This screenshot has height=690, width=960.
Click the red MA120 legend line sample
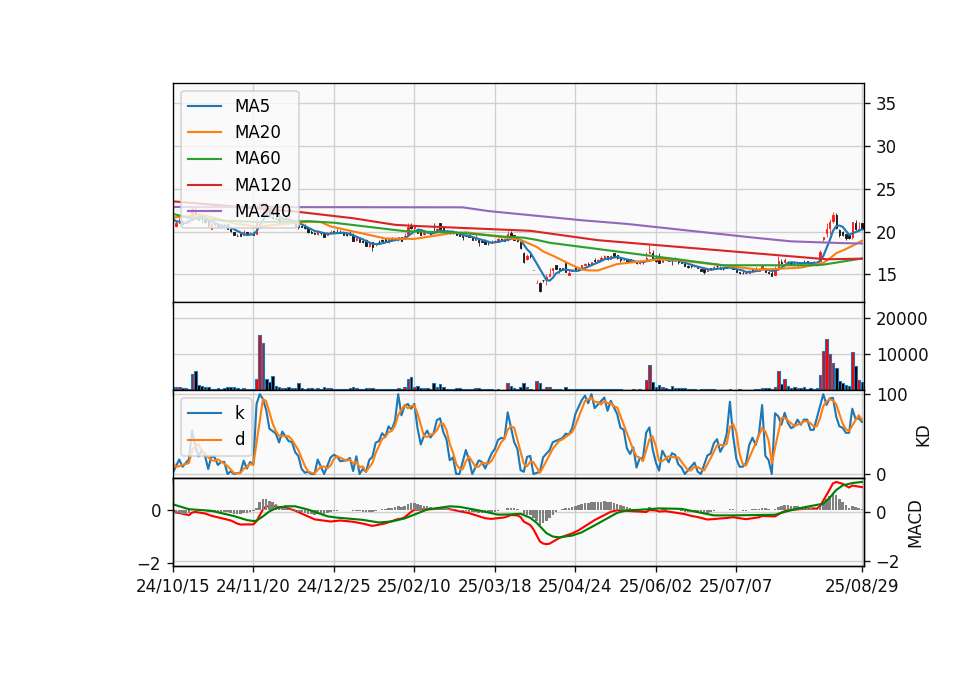[204, 185]
